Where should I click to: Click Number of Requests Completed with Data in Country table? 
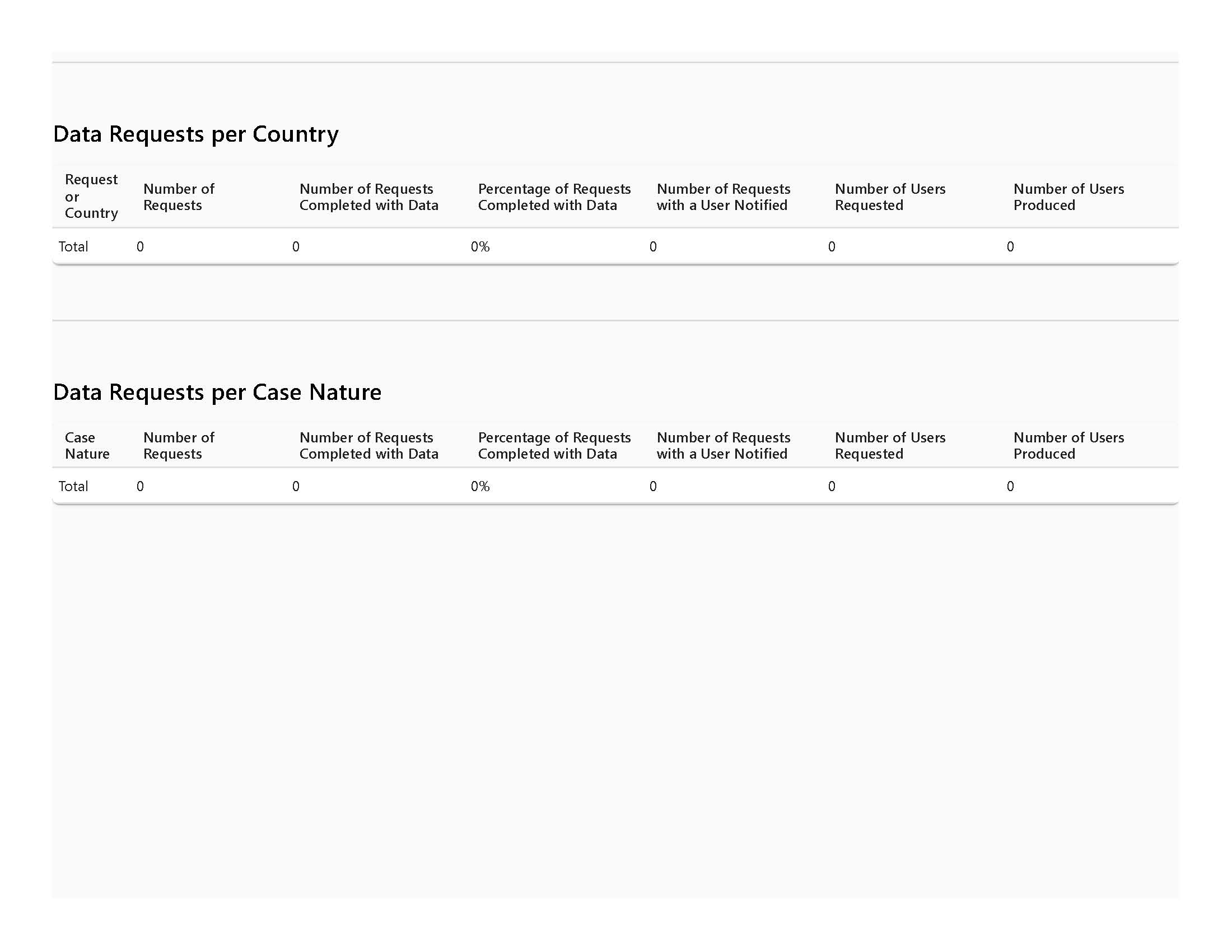tap(368, 197)
